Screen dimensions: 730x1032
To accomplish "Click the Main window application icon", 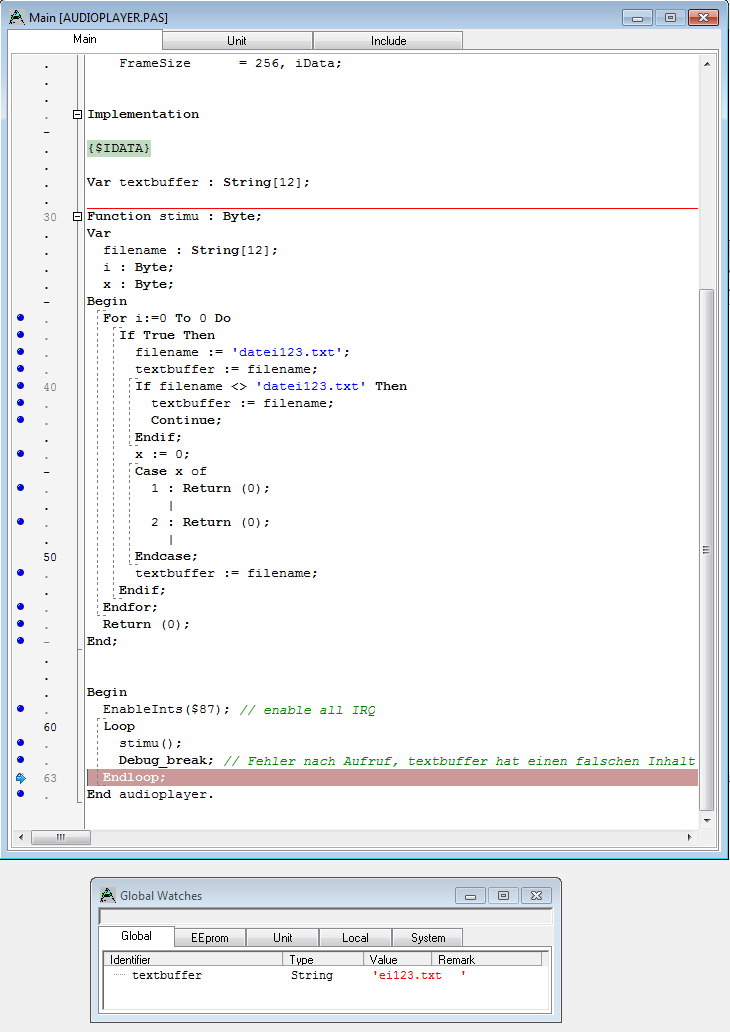I will click(16, 17).
